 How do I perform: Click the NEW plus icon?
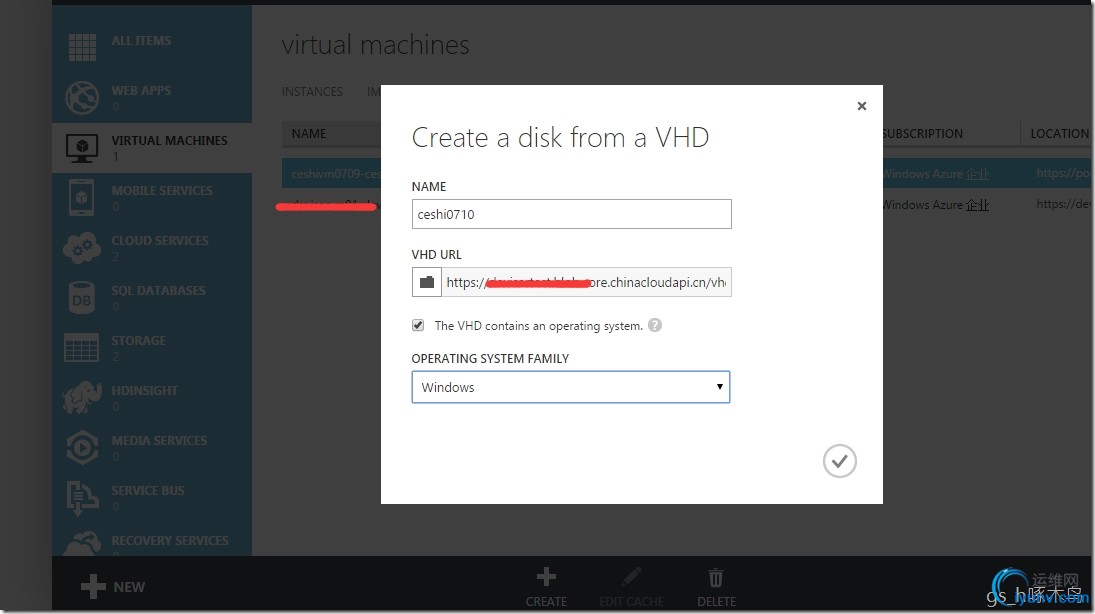pos(93,587)
